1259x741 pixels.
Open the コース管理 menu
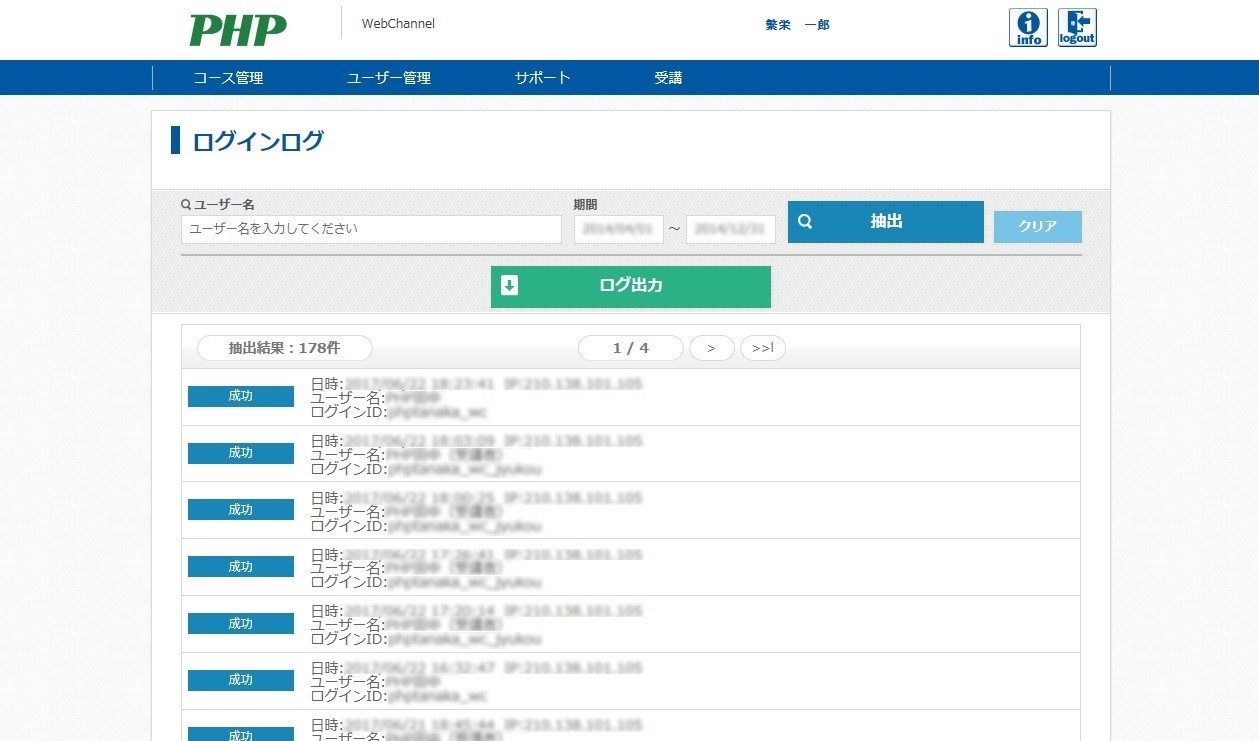pos(228,78)
